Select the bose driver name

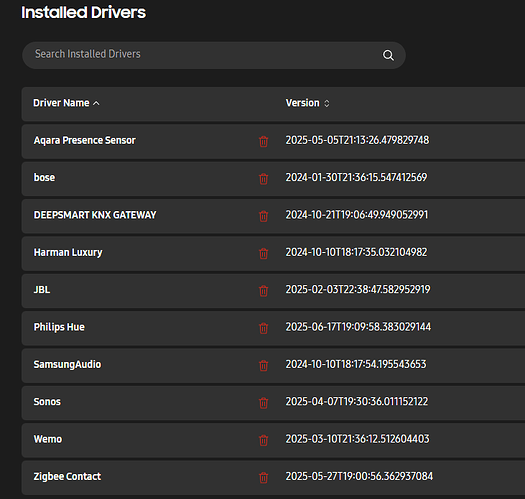coord(44,177)
